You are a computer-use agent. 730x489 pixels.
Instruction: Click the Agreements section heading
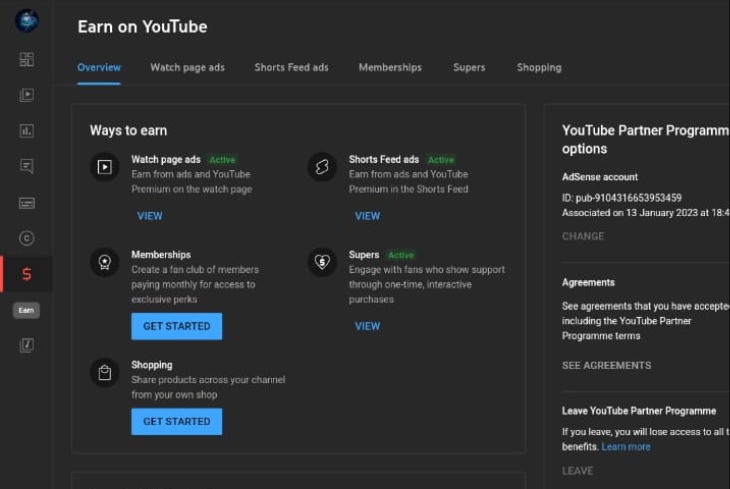point(588,282)
